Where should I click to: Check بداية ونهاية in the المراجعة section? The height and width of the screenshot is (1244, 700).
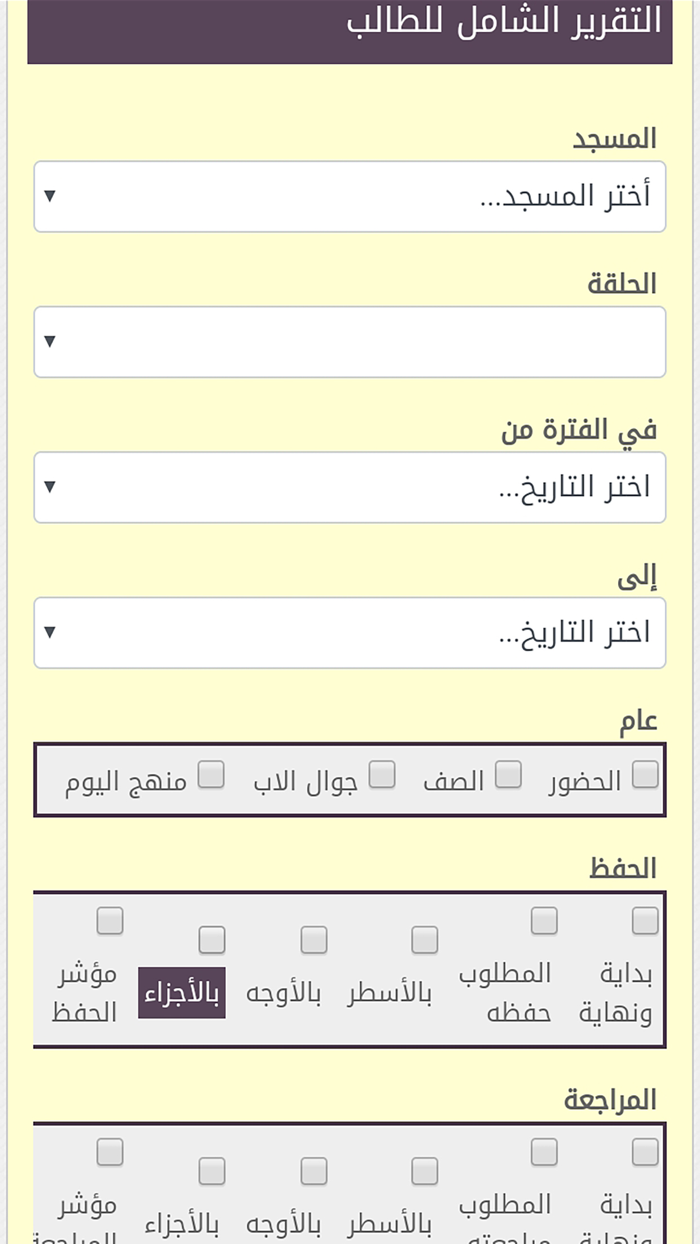point(643,1149)
